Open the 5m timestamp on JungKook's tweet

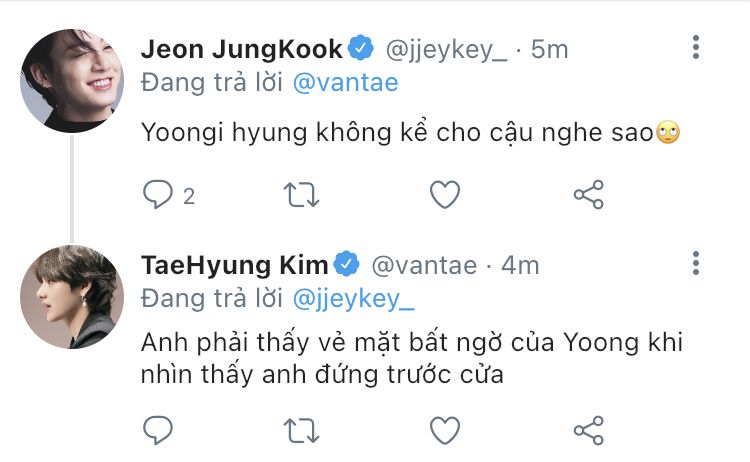550,49
